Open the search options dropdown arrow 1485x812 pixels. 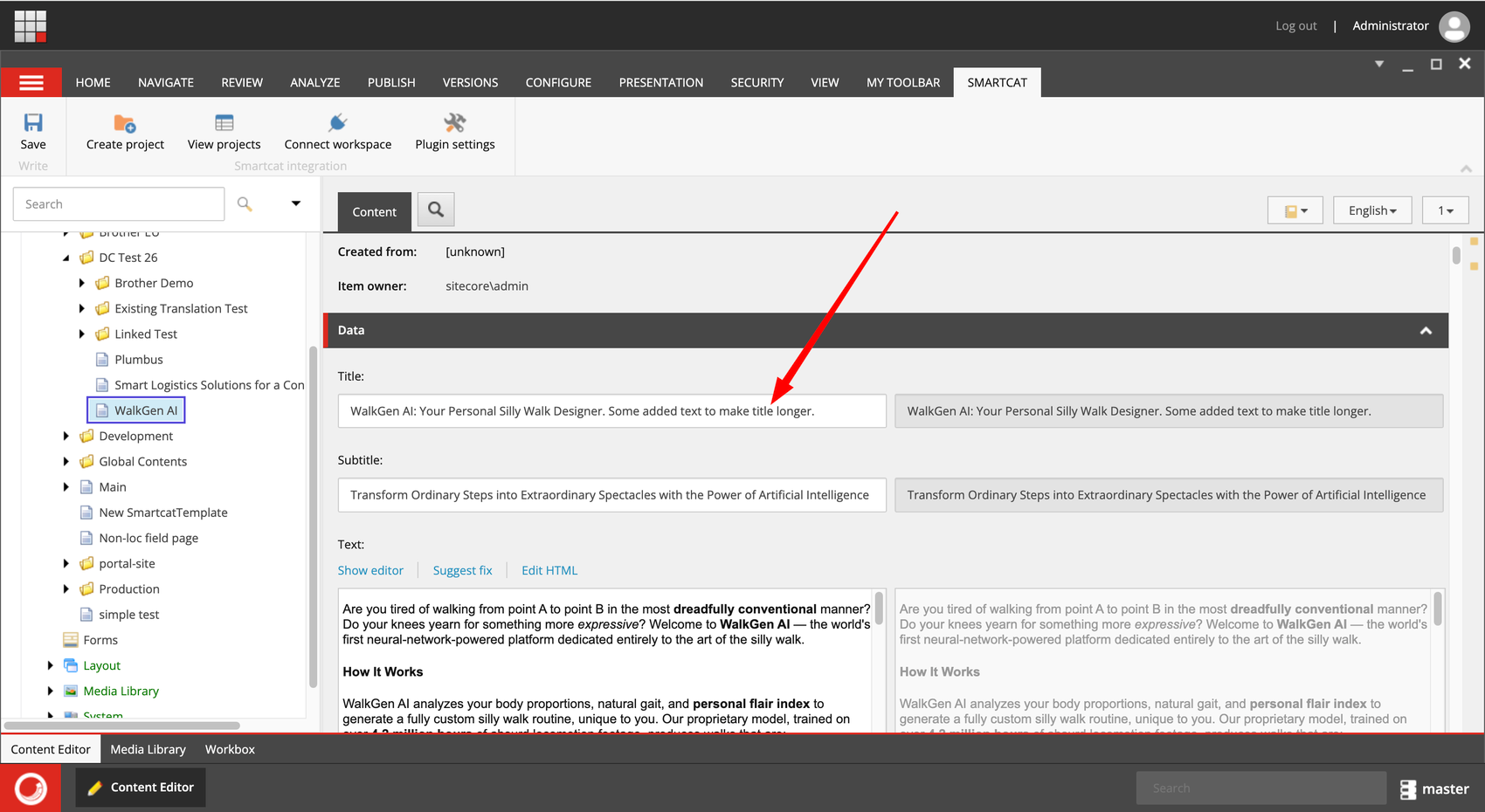click(296, 203)
